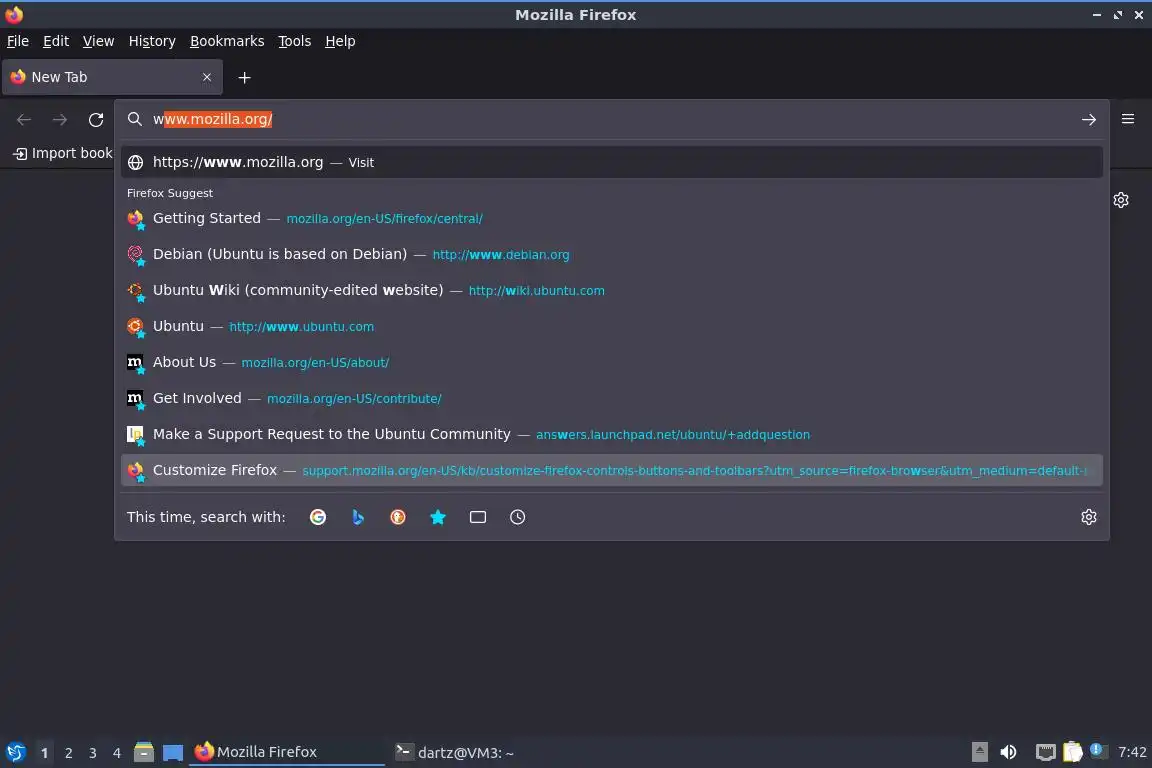Open the file manager taskbar icon
Image resolution: width=1152 pixels, height=768 pixels.
click(144, 752)
